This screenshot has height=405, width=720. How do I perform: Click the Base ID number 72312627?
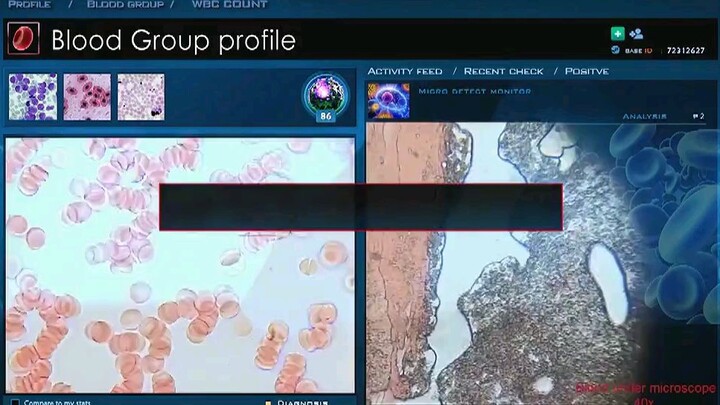pyautogui.click(x=686, y=51)
